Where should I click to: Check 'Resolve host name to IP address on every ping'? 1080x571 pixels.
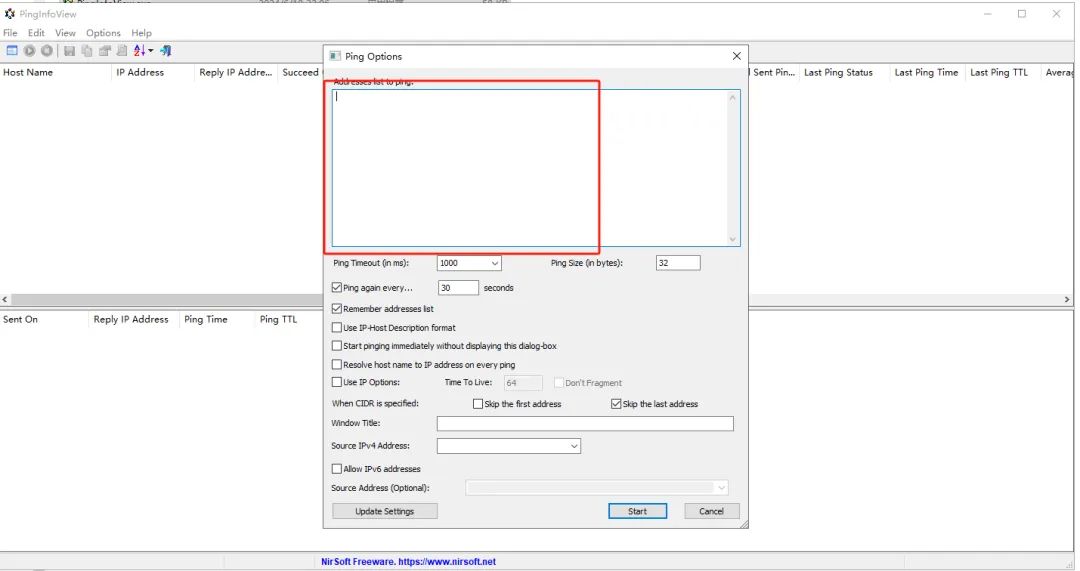point(337,364)
